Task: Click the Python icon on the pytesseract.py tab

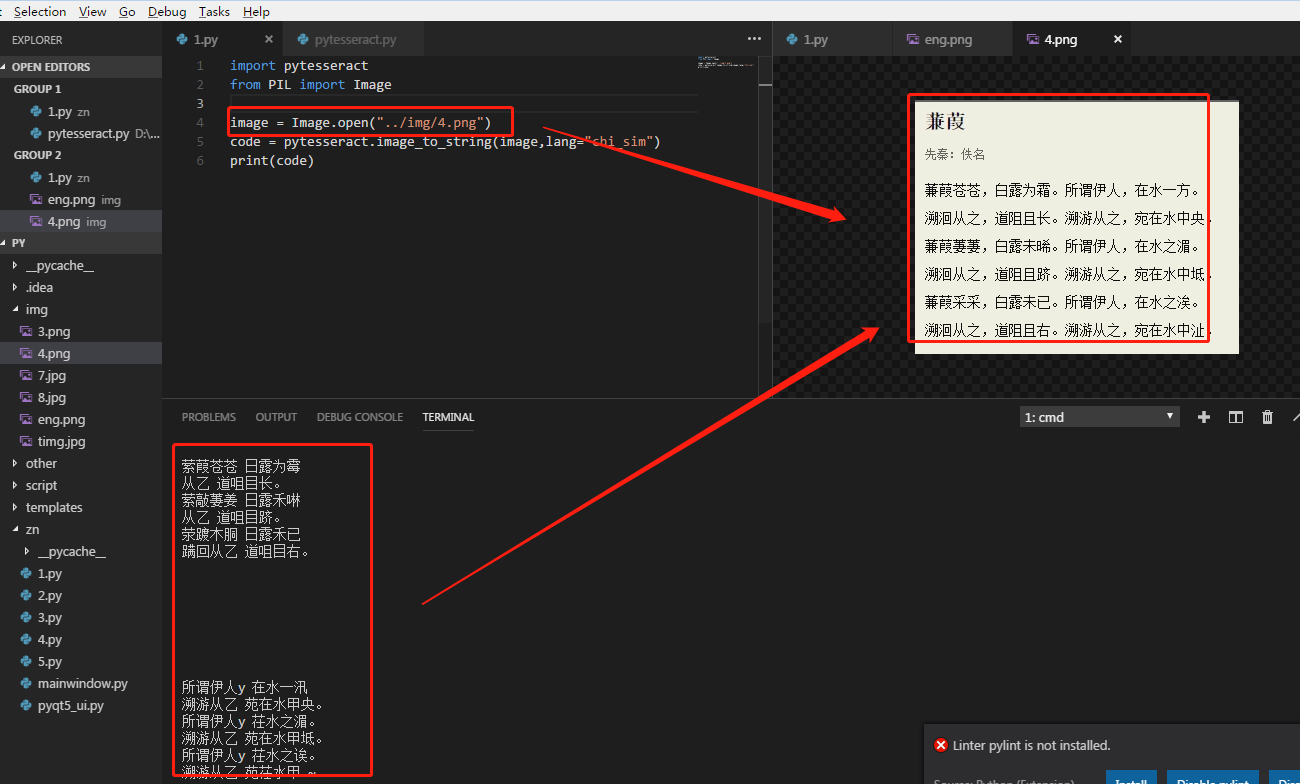Action: click(x=304, y=39)
